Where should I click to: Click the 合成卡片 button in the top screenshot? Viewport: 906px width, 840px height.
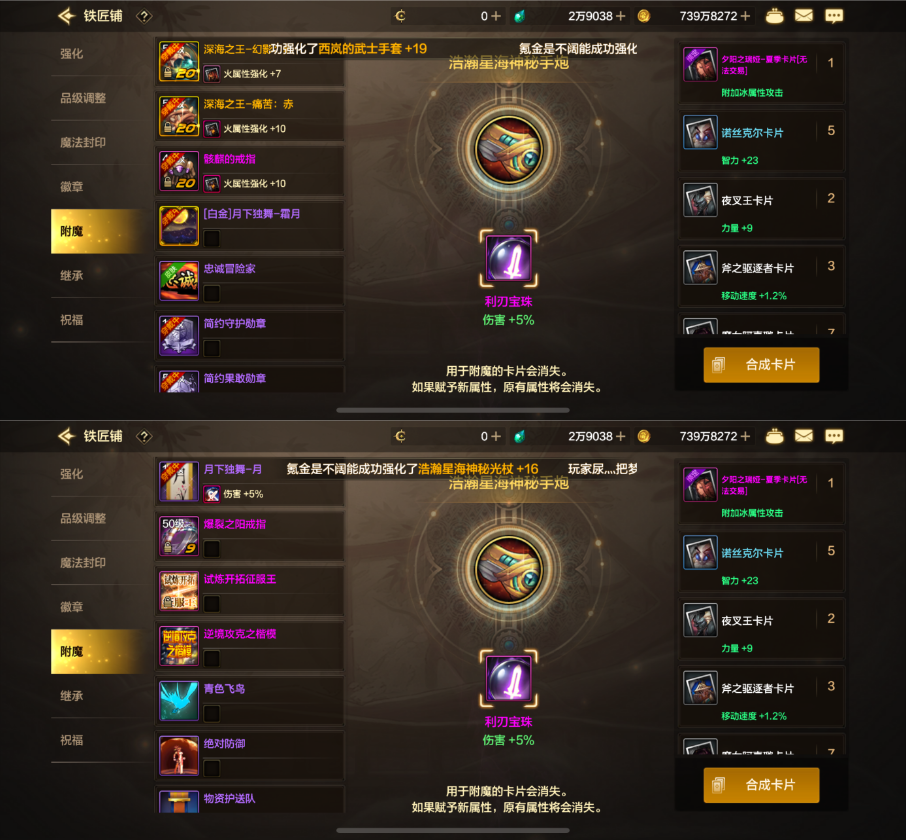coord(761,365)
